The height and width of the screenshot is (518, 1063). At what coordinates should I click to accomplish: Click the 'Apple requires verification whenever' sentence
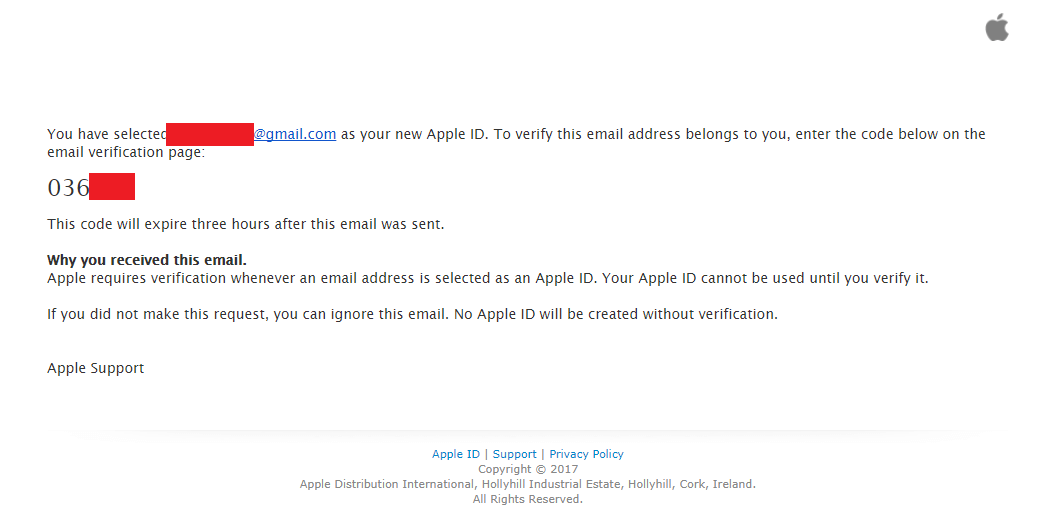(487, 278)
